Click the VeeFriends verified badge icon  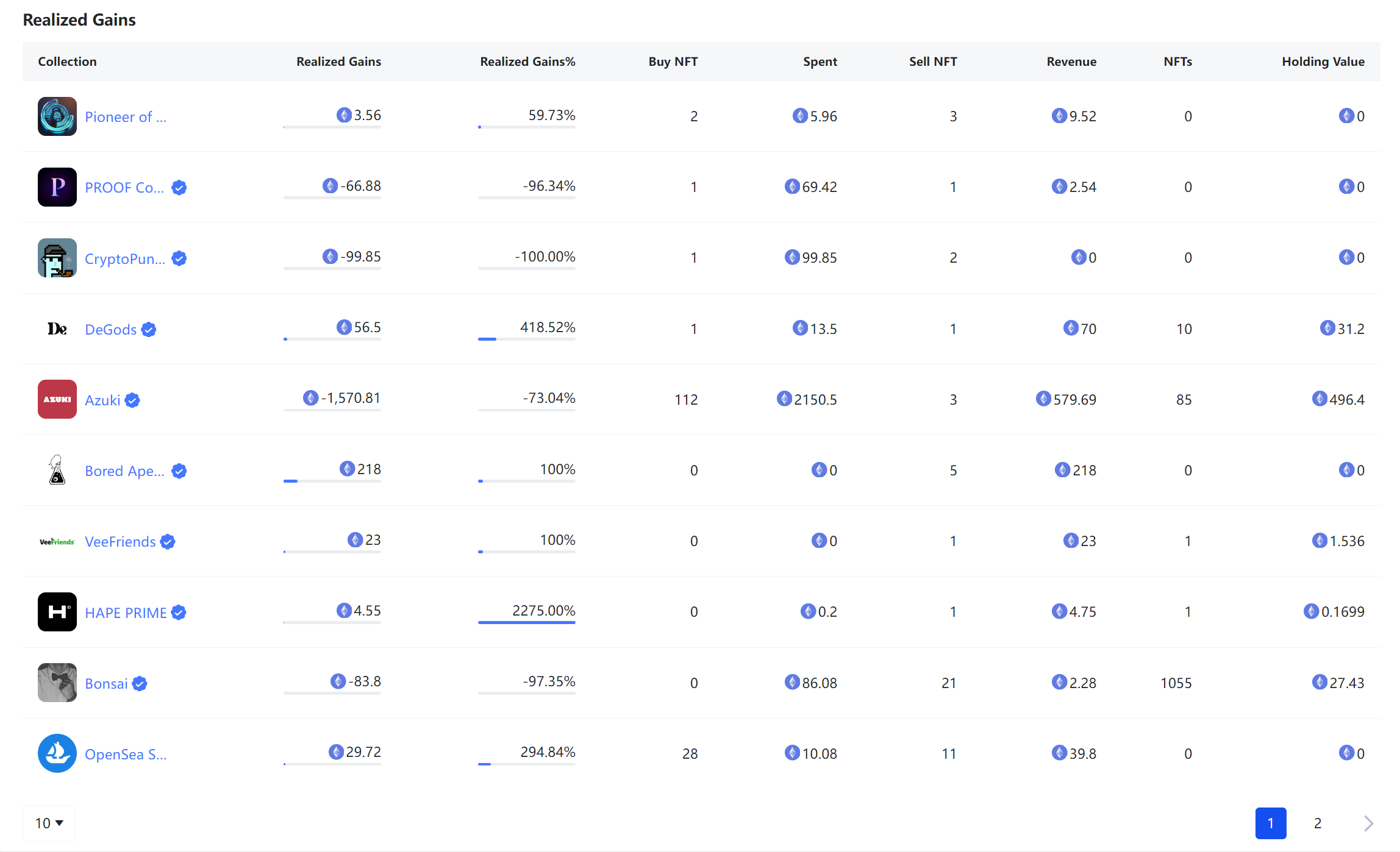point(168,542)
